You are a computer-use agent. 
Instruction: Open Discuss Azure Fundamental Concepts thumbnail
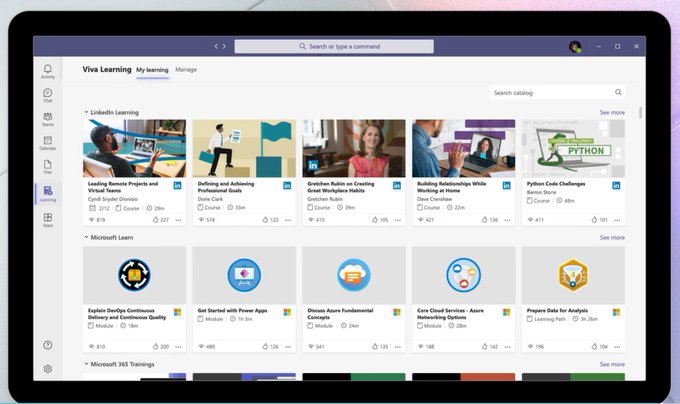pos(354,275)
